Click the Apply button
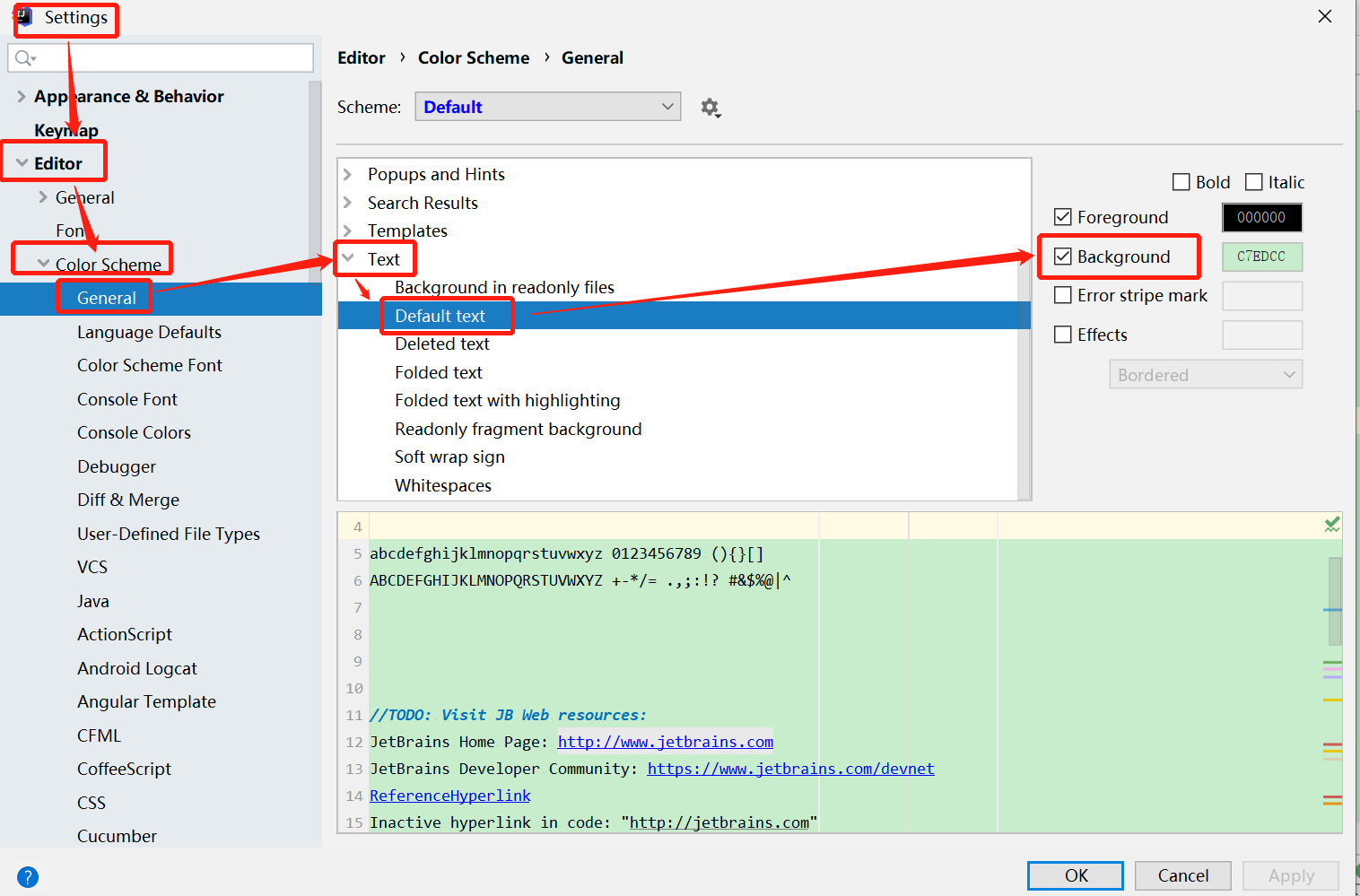This screenshot has width=1360, height=896. (1291, 875)
